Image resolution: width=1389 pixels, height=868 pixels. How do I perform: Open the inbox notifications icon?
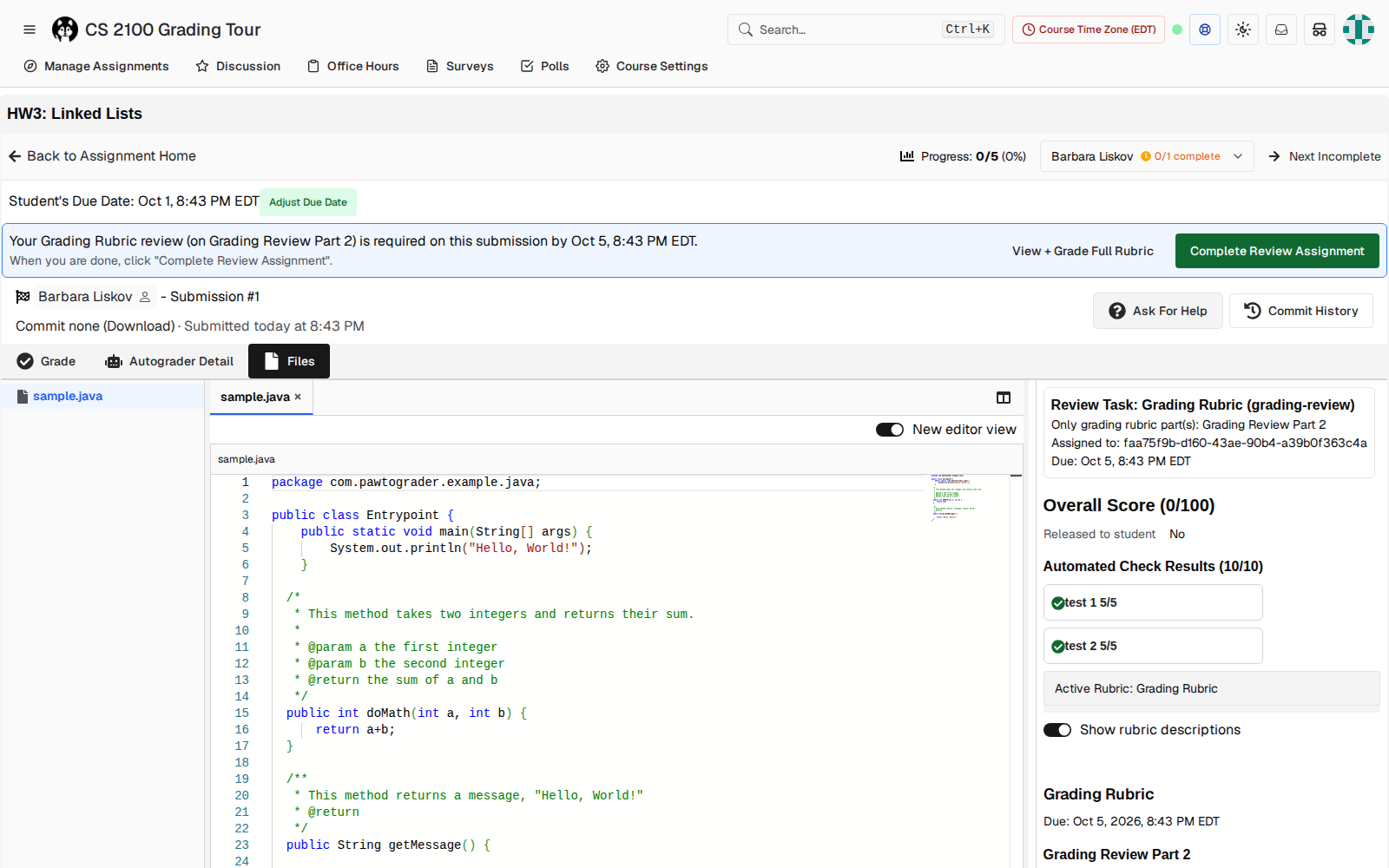[1281, 30]
